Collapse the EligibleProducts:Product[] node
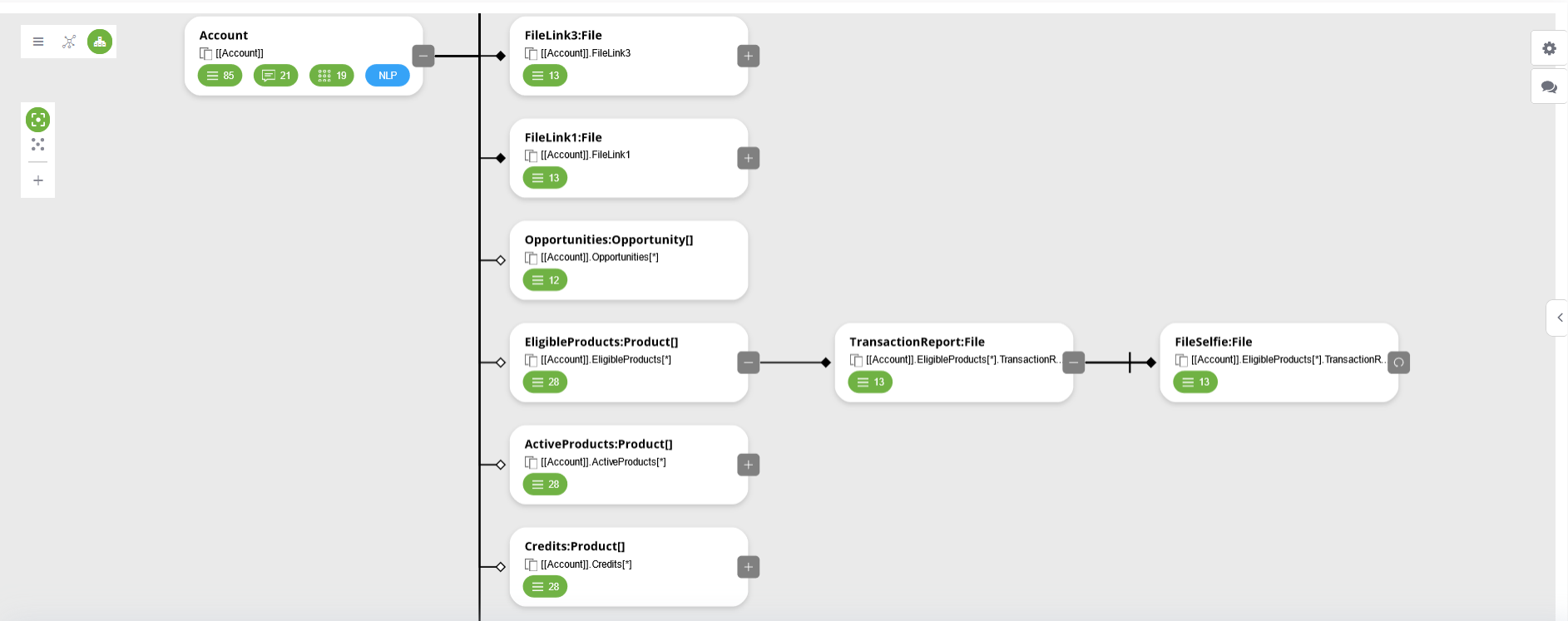 (x=749, y=362)
